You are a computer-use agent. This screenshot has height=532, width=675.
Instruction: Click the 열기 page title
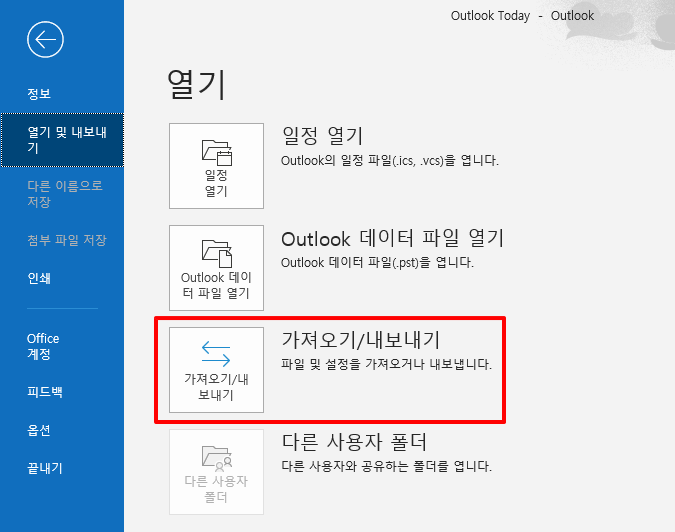[x=196, y=85]
